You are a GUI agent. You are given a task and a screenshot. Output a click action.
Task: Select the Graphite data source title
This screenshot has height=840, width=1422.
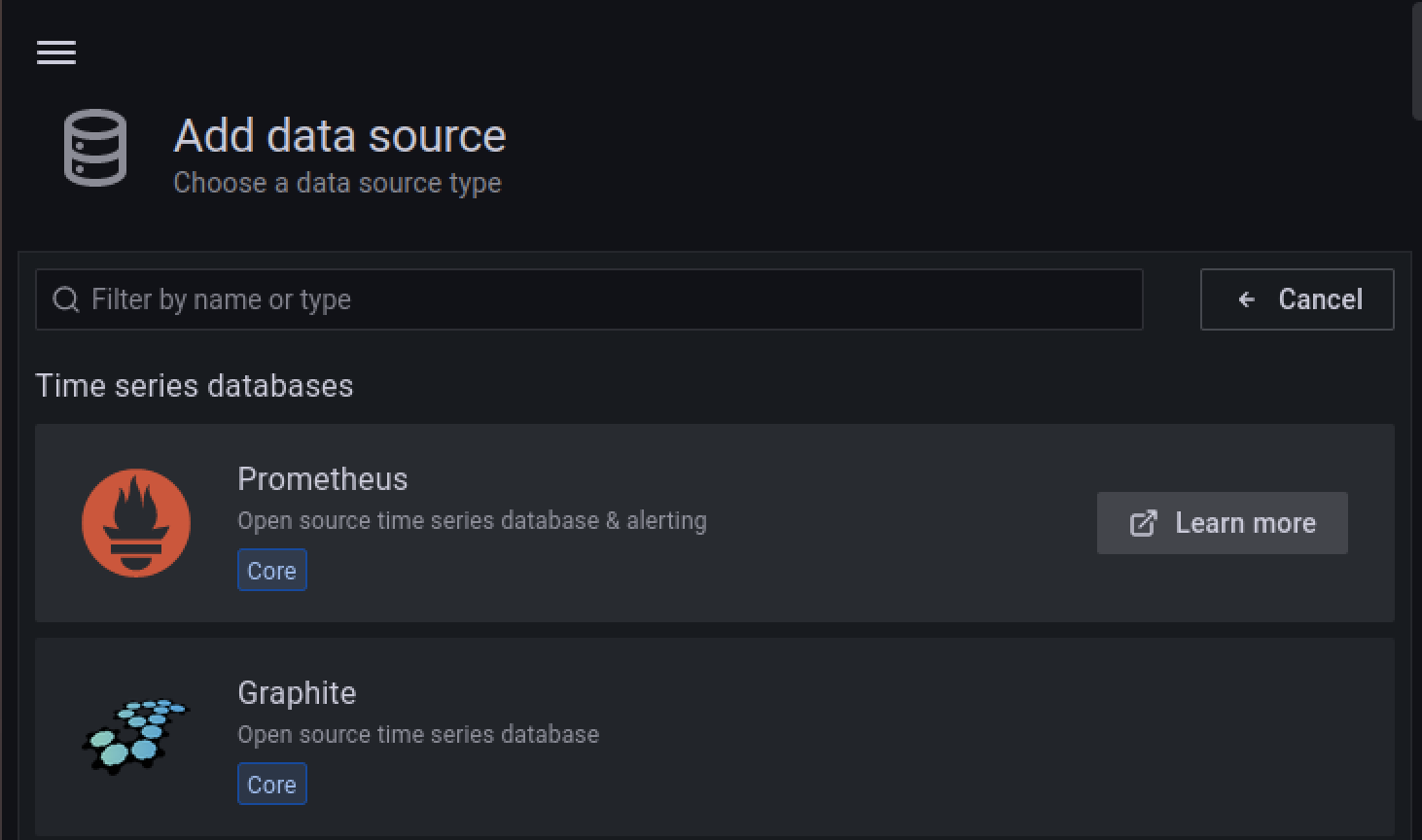tap(297, 692)
